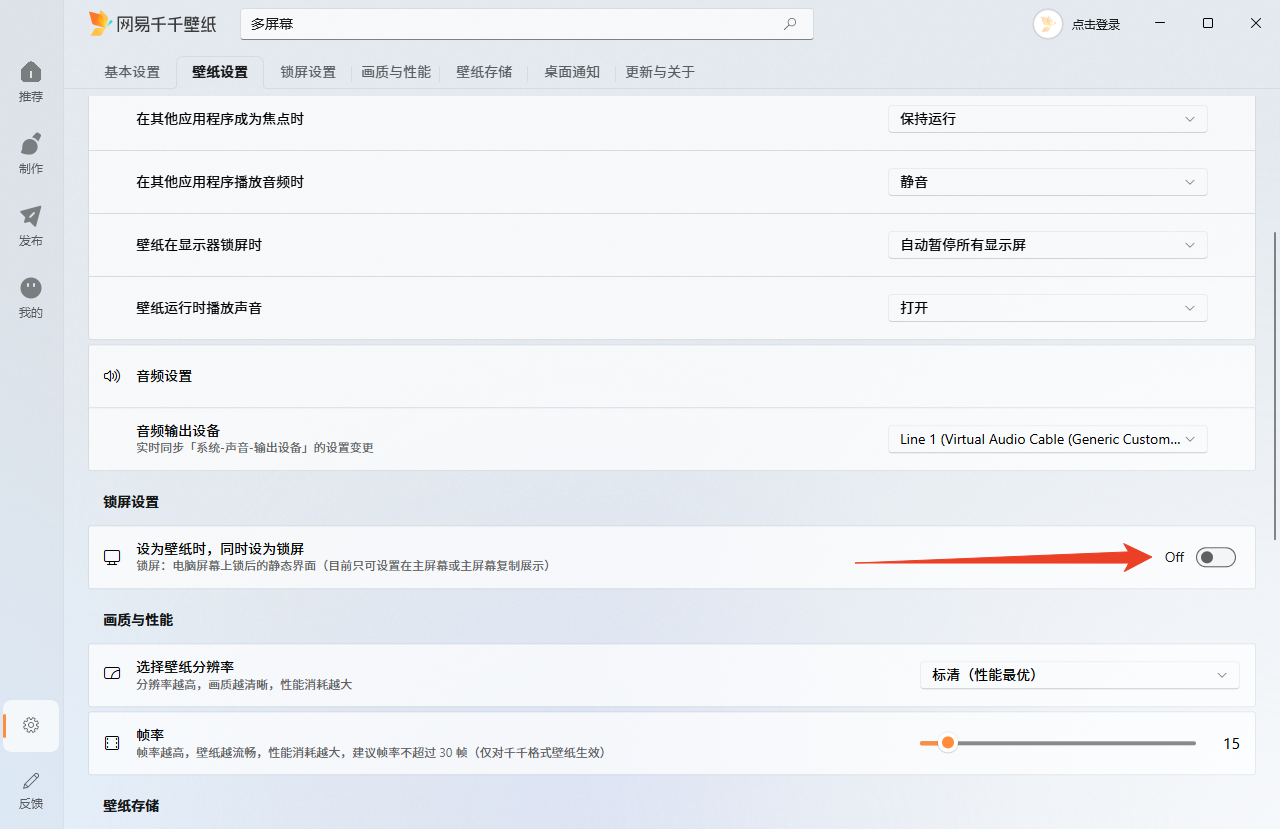Click the monitor icon beside 设为壁纸时

pos(111,557)
